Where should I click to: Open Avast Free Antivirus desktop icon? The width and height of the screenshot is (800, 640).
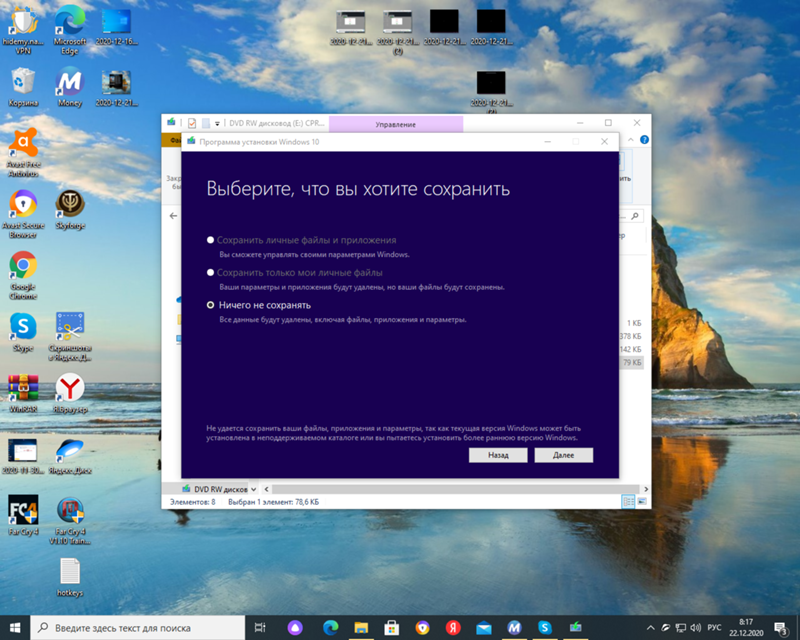(x=23, y=152)
